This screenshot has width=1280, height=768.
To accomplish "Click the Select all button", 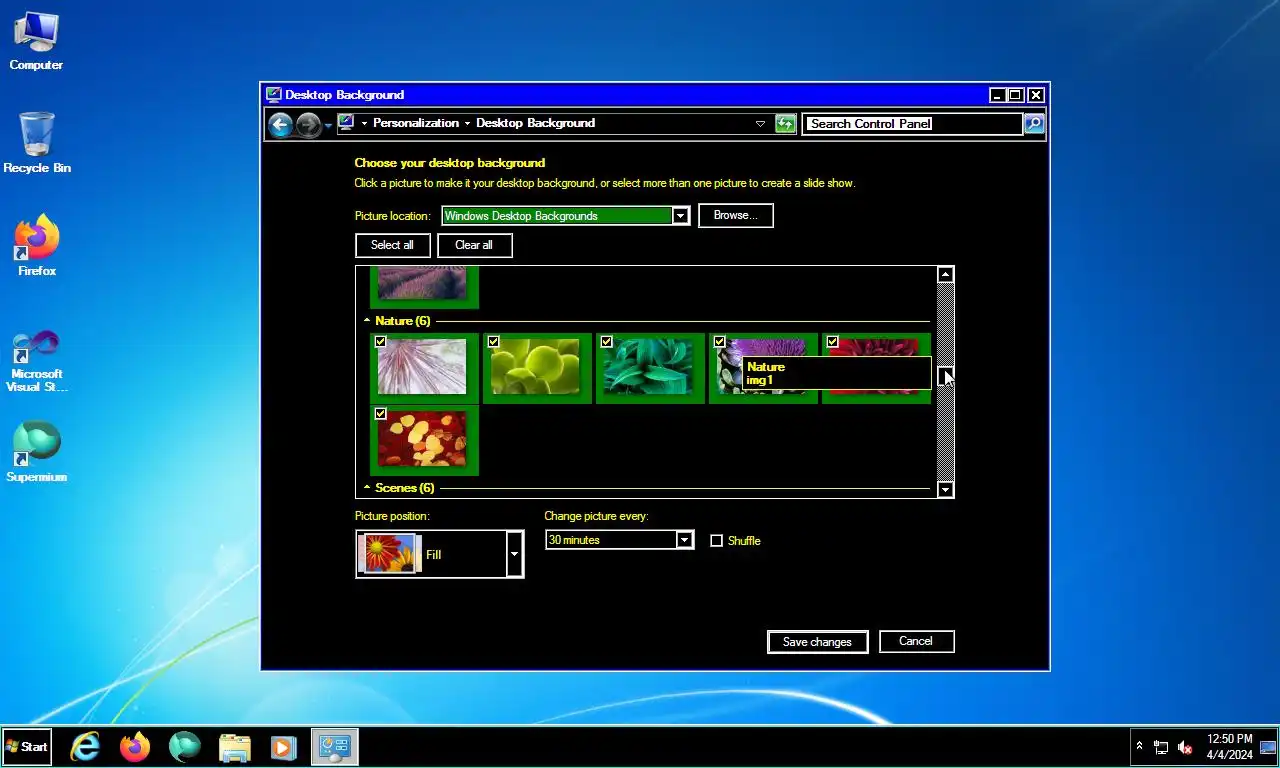I will pyautogui.click(x=392, y=245).
